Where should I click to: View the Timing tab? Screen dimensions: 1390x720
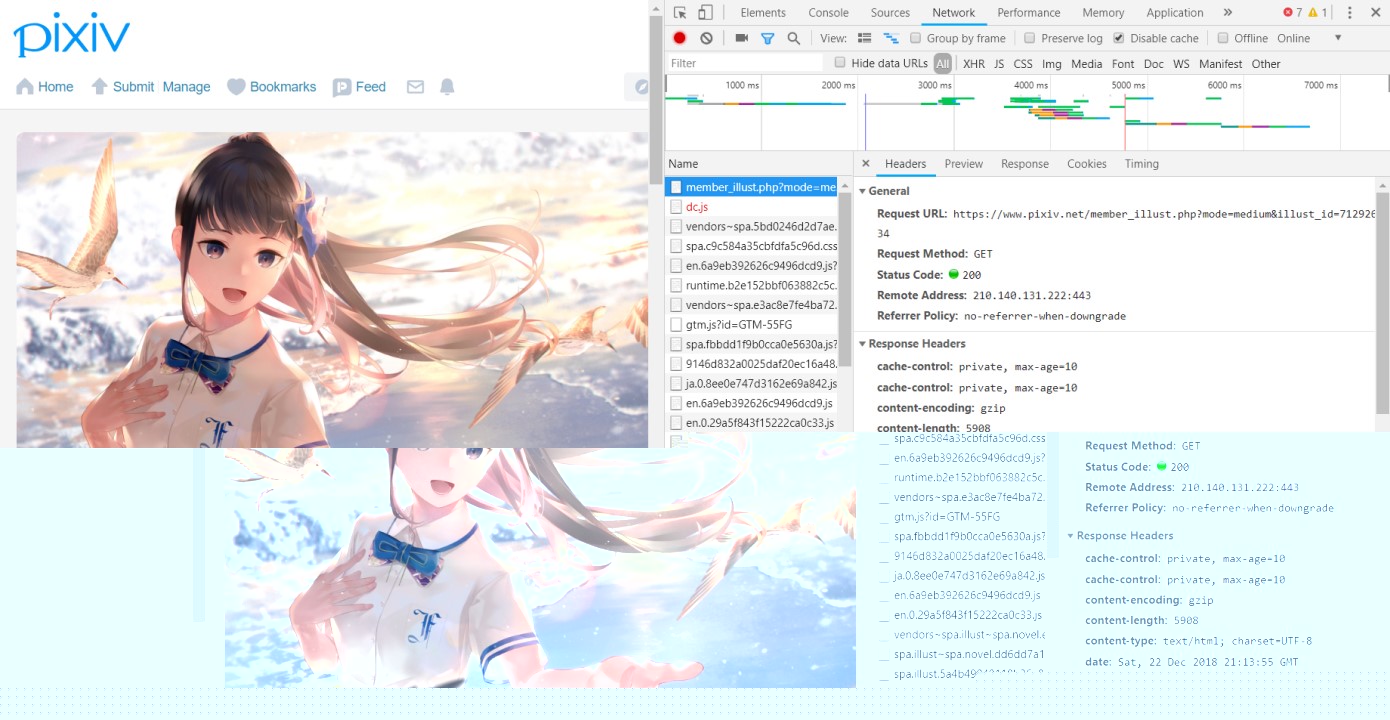pos(1142,164)
